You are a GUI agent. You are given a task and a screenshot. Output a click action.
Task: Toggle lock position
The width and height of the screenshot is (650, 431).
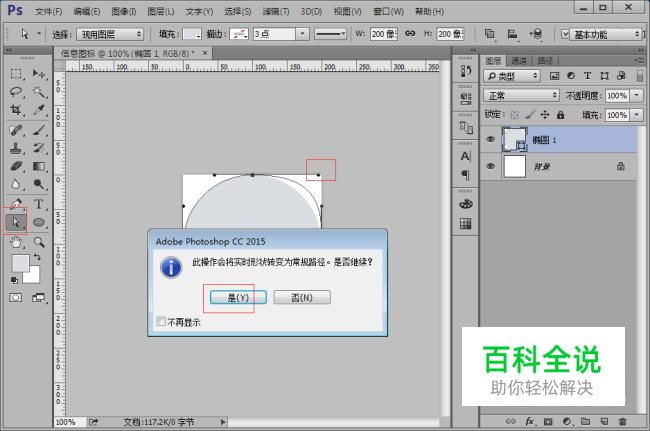click(x=545, y=115)
